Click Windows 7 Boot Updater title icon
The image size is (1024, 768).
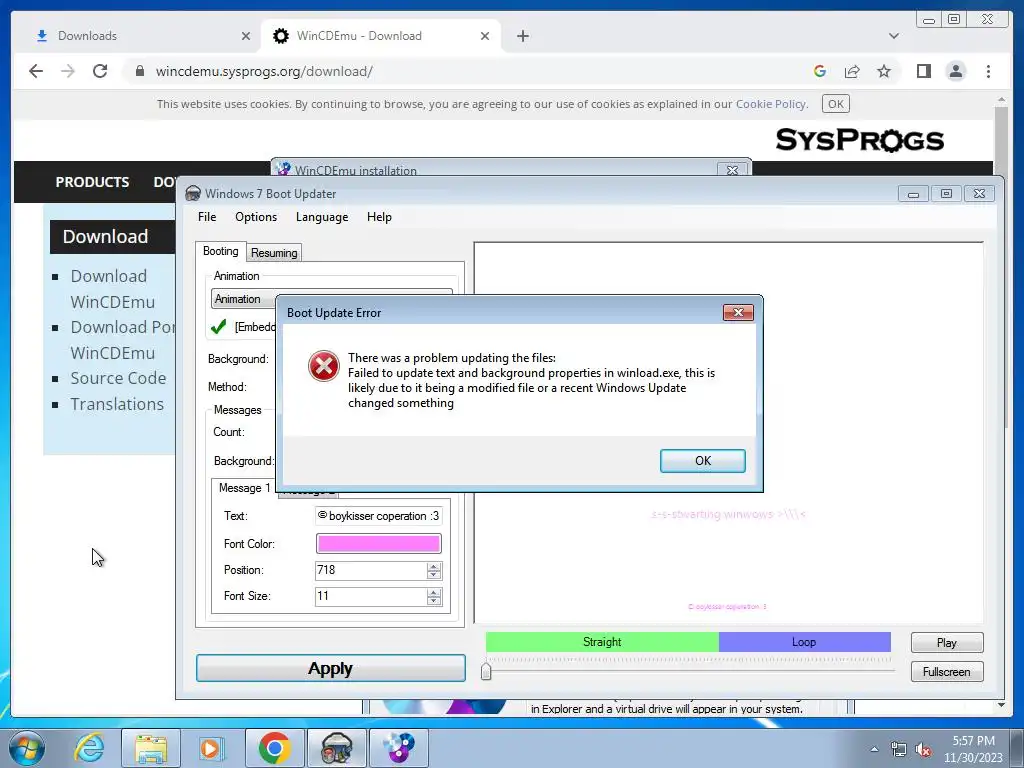(193, 193)
